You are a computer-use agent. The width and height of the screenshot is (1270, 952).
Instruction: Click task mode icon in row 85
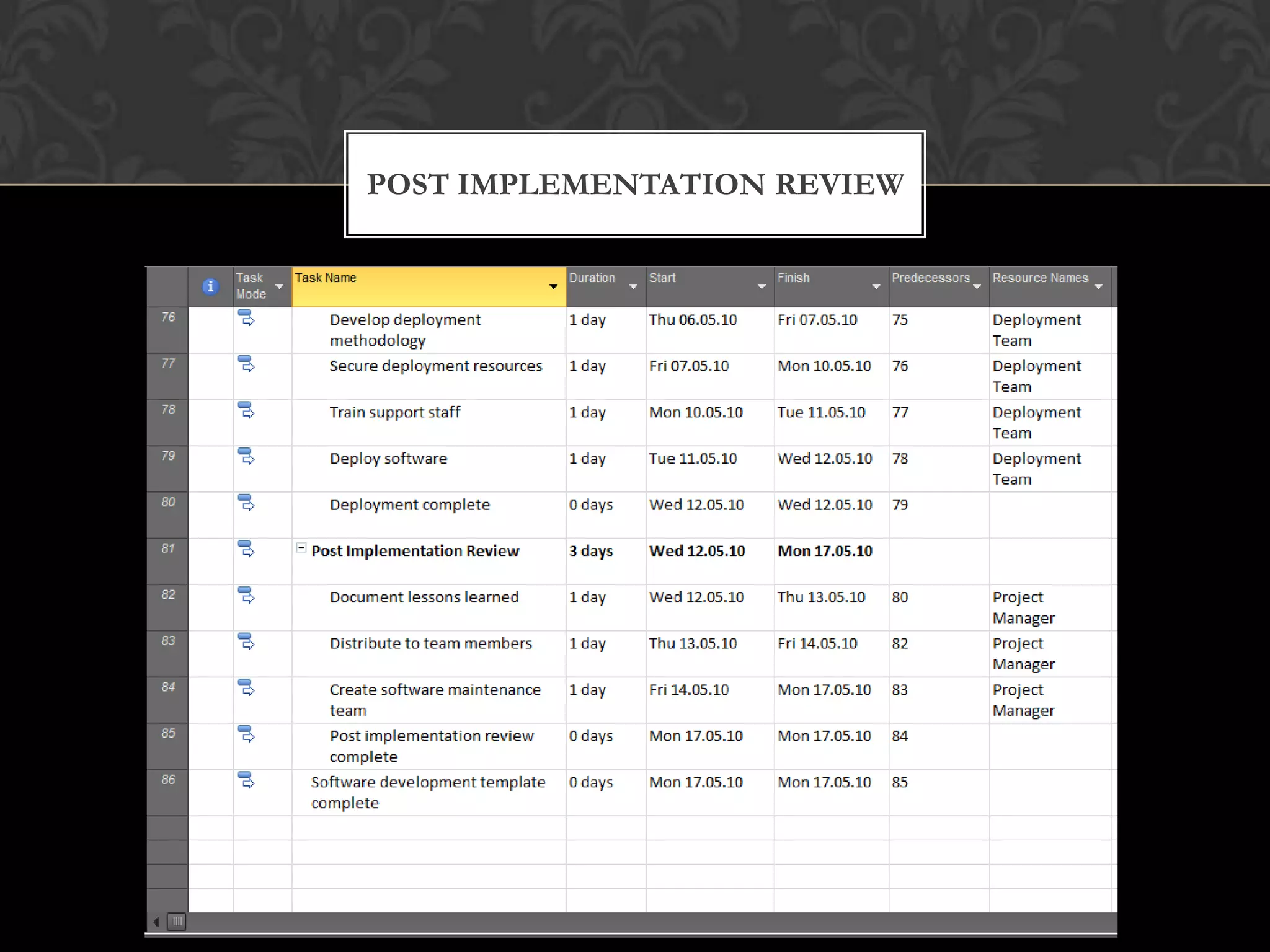246,734
